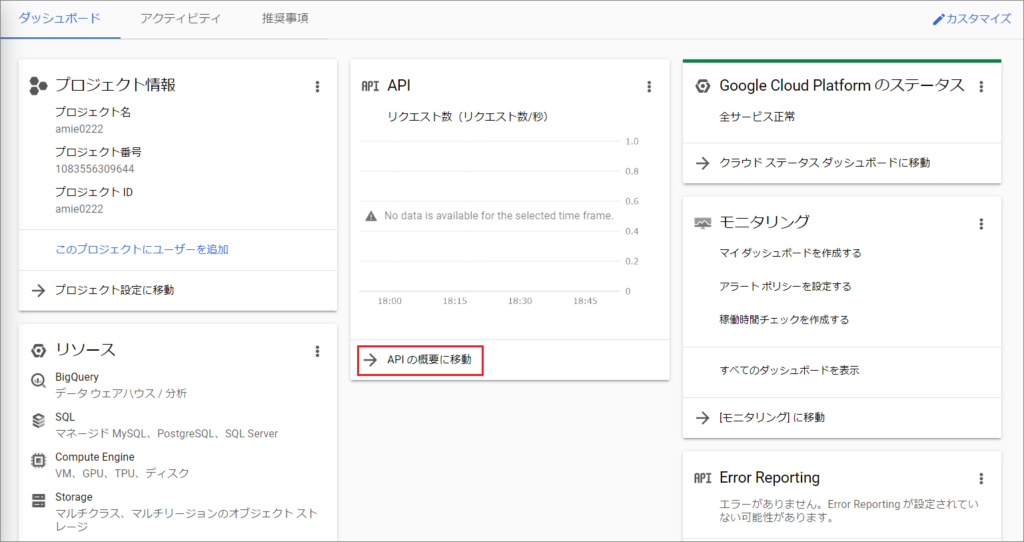Screen dimensions: 1024x542
Task: Open モニタリング card three-dot menu
Action: (981, 224)
